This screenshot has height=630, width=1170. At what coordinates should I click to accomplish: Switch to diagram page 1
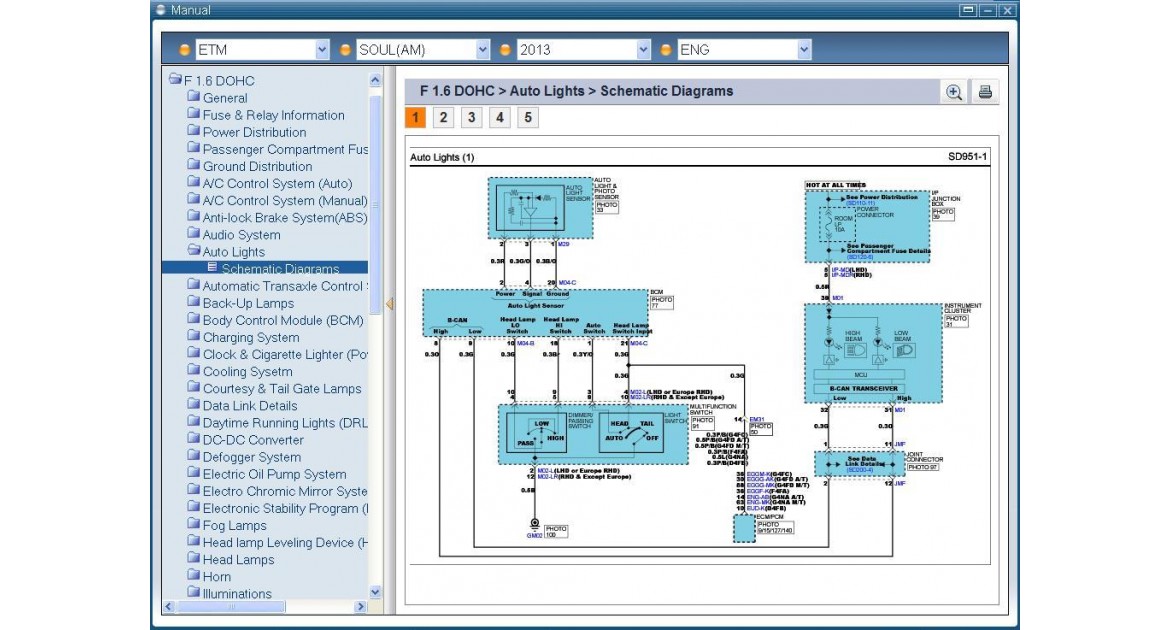coord(416,117)
